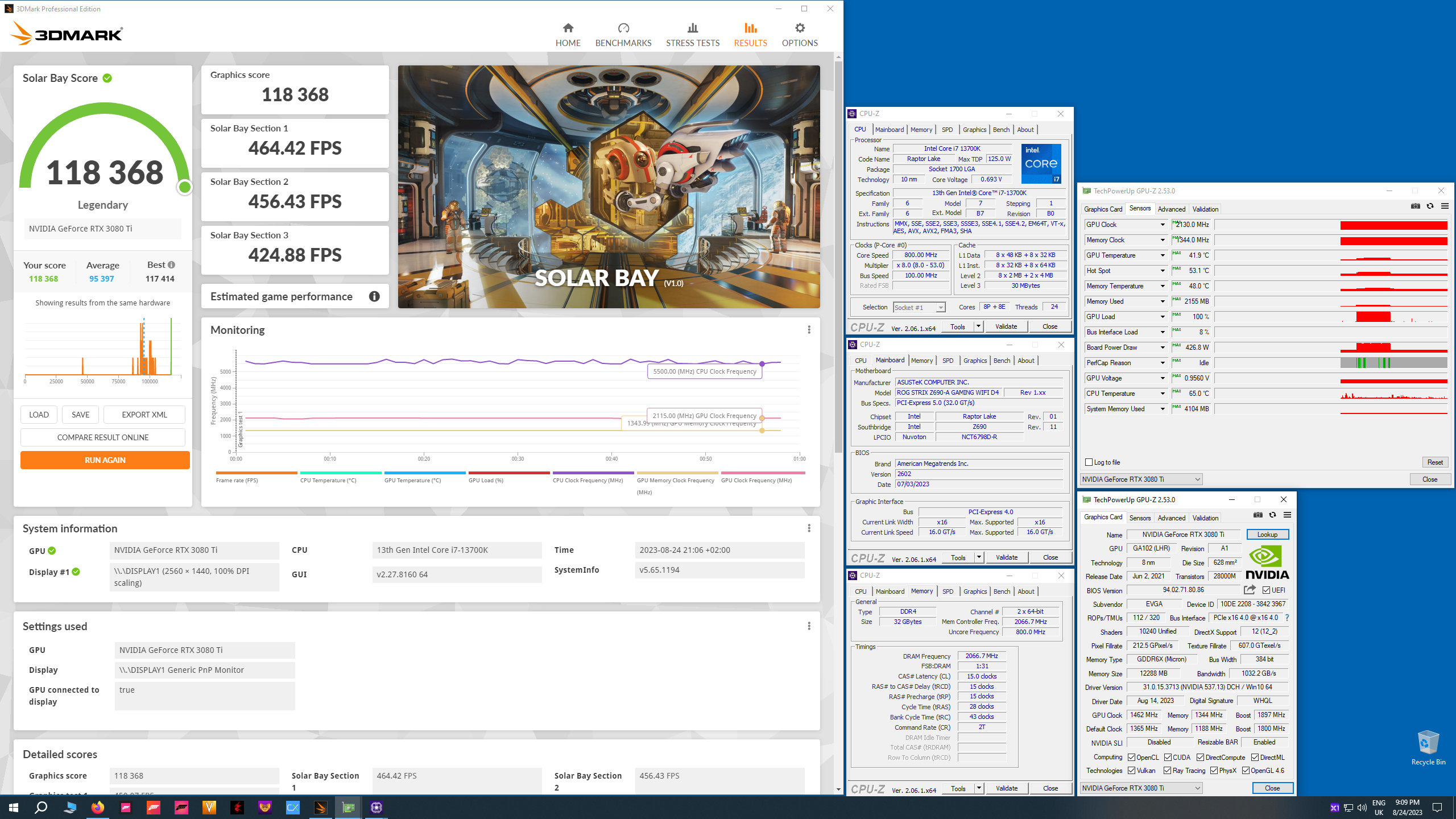Toggle the UEFI checkbox in GPU-Z
The image size is (1456, 819).
coord(1266,590)
